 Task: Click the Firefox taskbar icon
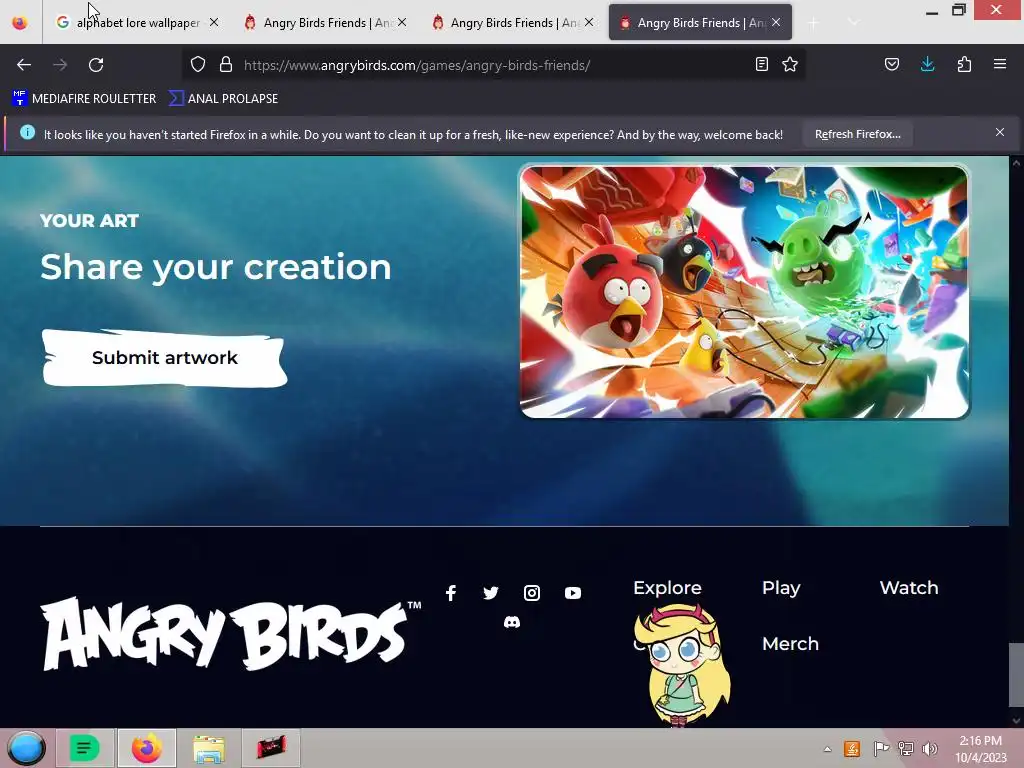[147, 748]
